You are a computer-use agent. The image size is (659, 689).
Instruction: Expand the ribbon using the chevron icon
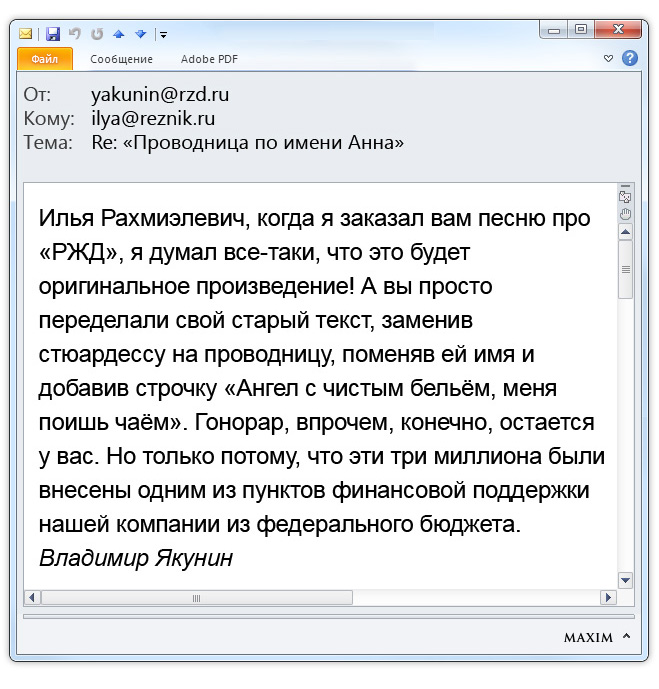pos(608,58)
